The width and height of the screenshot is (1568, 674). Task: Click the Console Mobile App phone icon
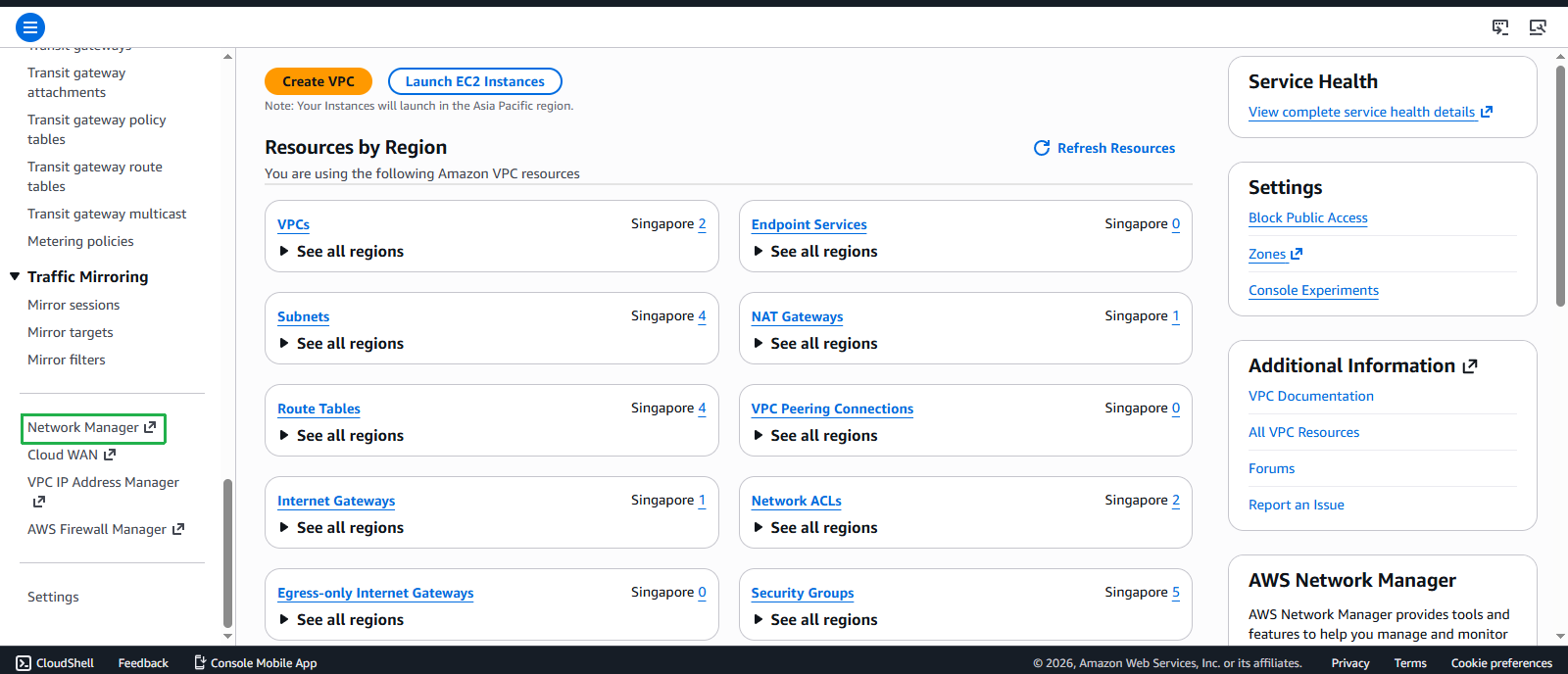(200, 663)
